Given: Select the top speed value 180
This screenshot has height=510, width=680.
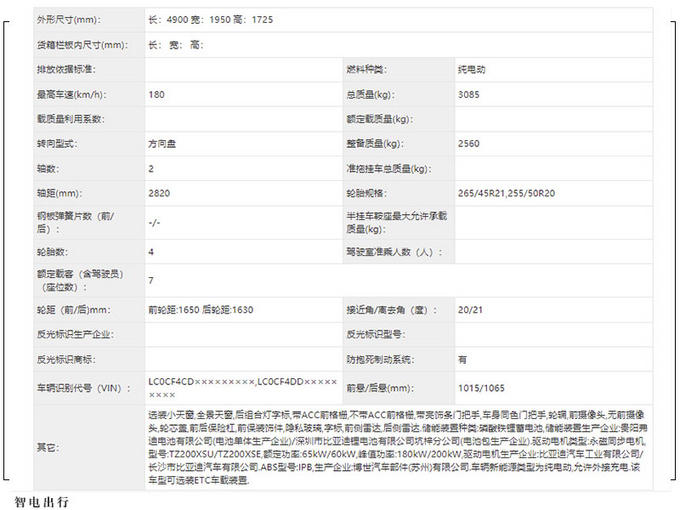Looking at the screenshot, I should click(157, 95).
